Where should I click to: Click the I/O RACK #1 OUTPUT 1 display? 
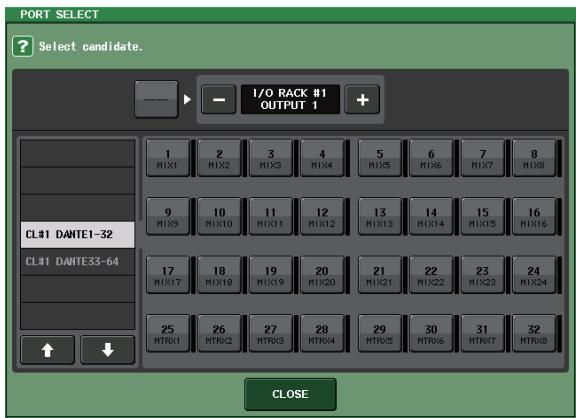coord(290,99)
